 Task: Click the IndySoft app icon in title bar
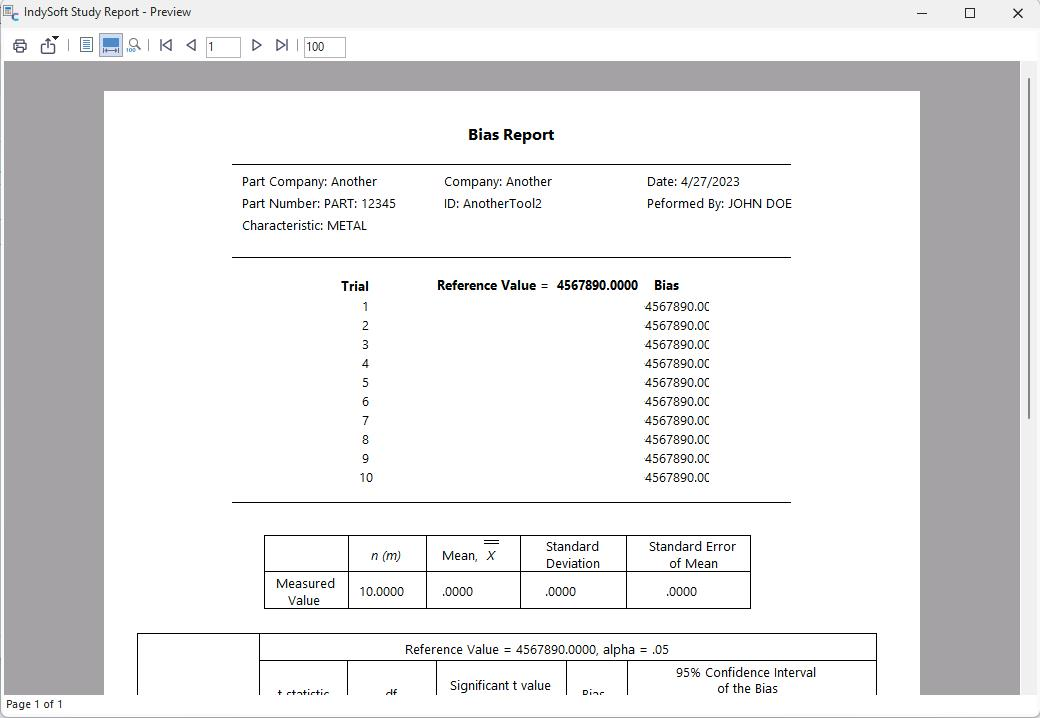pyautogui.click(x=11, y=13)
